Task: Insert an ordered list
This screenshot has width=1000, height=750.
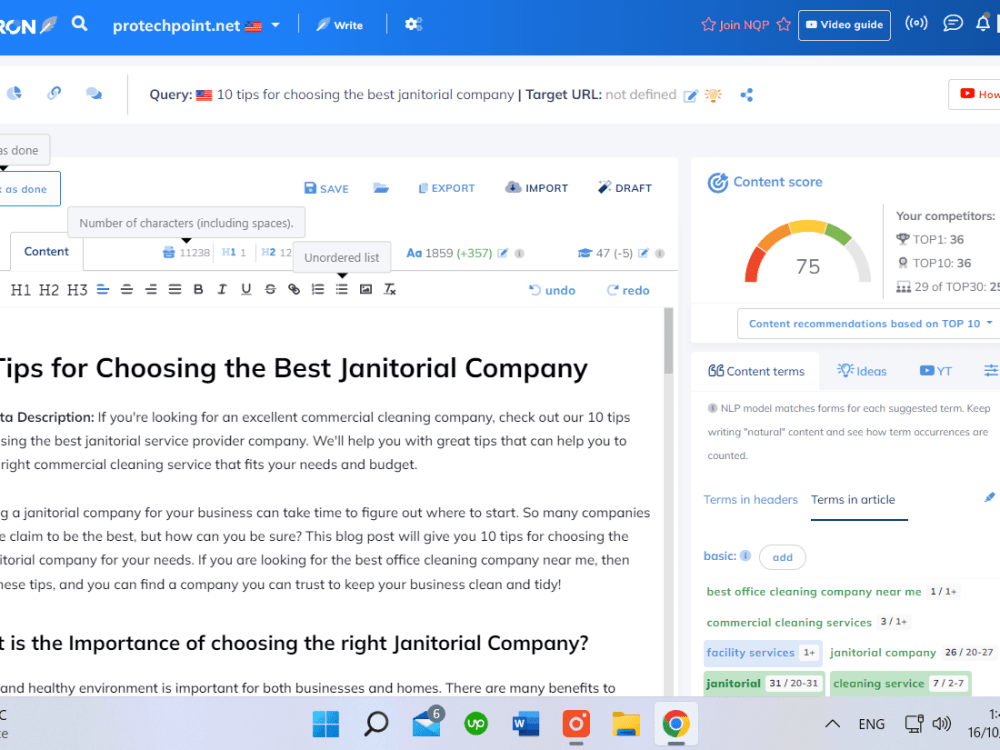Action: [x=318, y=290]
